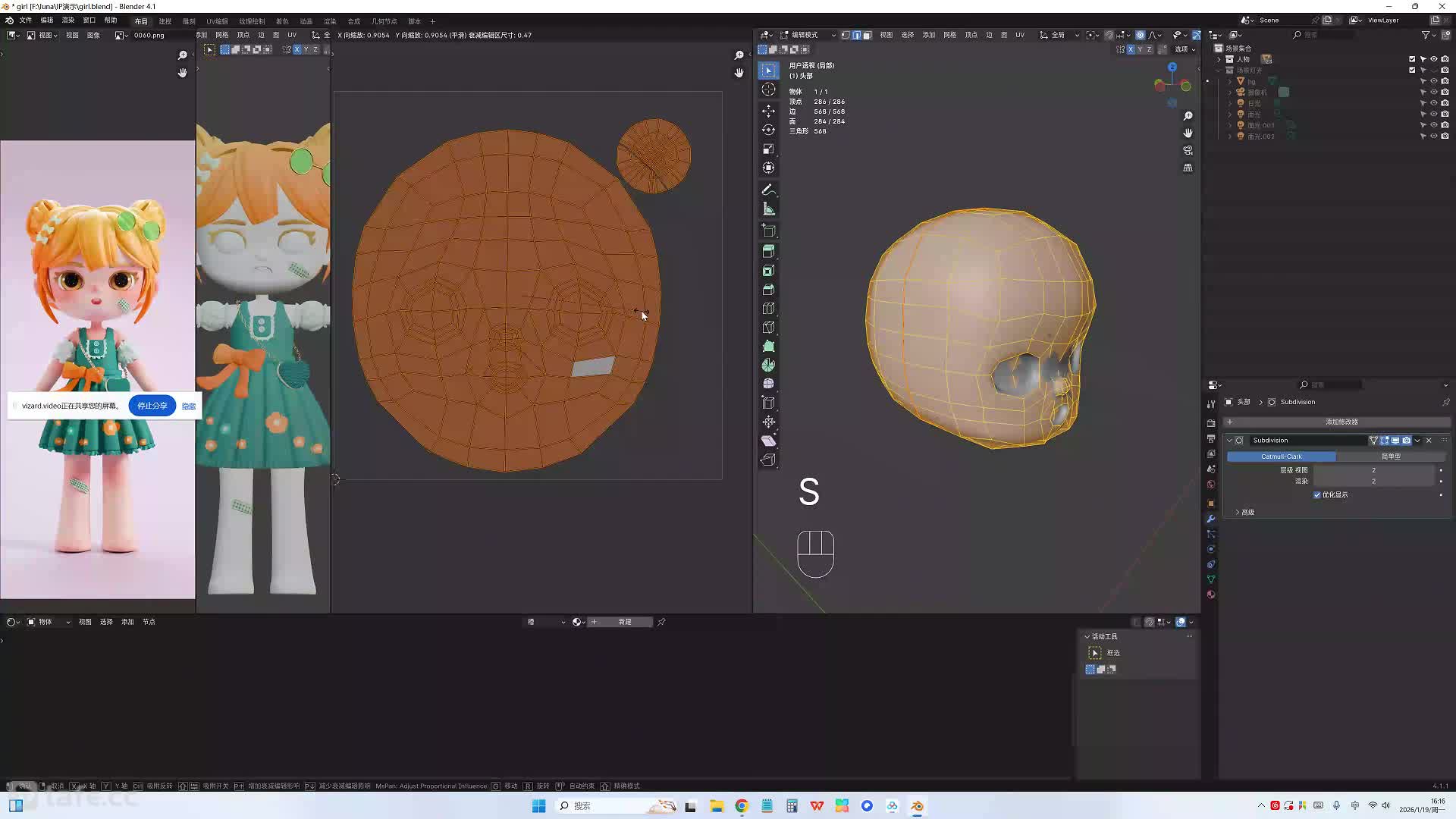Click the hand pan icon in 3D viewport

coord(1188,133)
